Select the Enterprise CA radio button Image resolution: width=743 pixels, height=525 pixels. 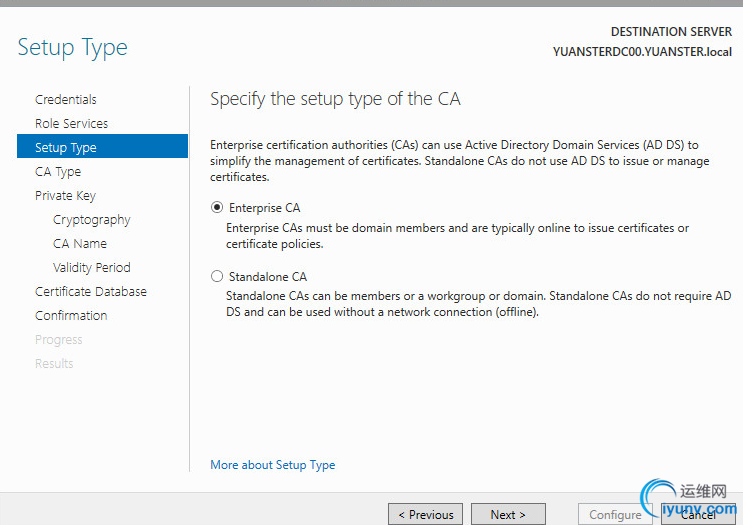217,208
